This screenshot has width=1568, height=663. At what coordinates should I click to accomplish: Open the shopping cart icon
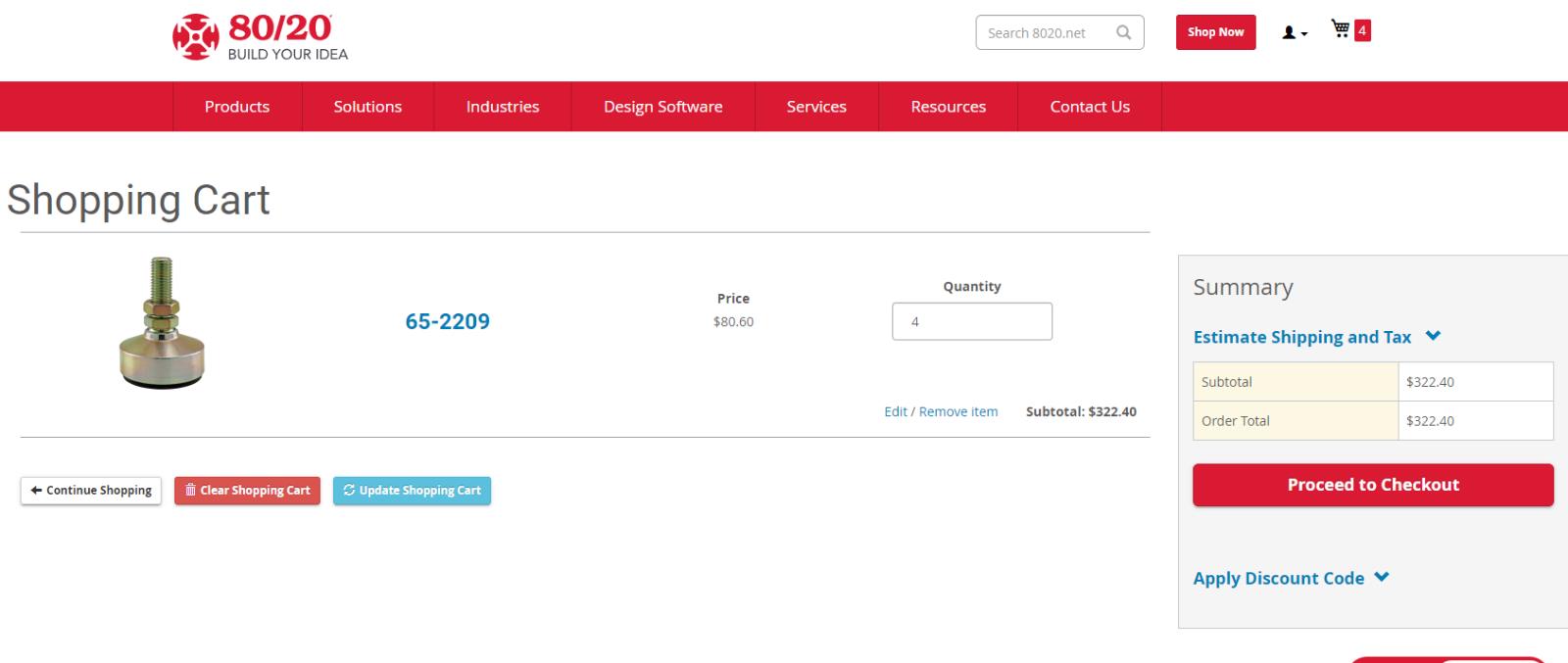coord(1340,29)
